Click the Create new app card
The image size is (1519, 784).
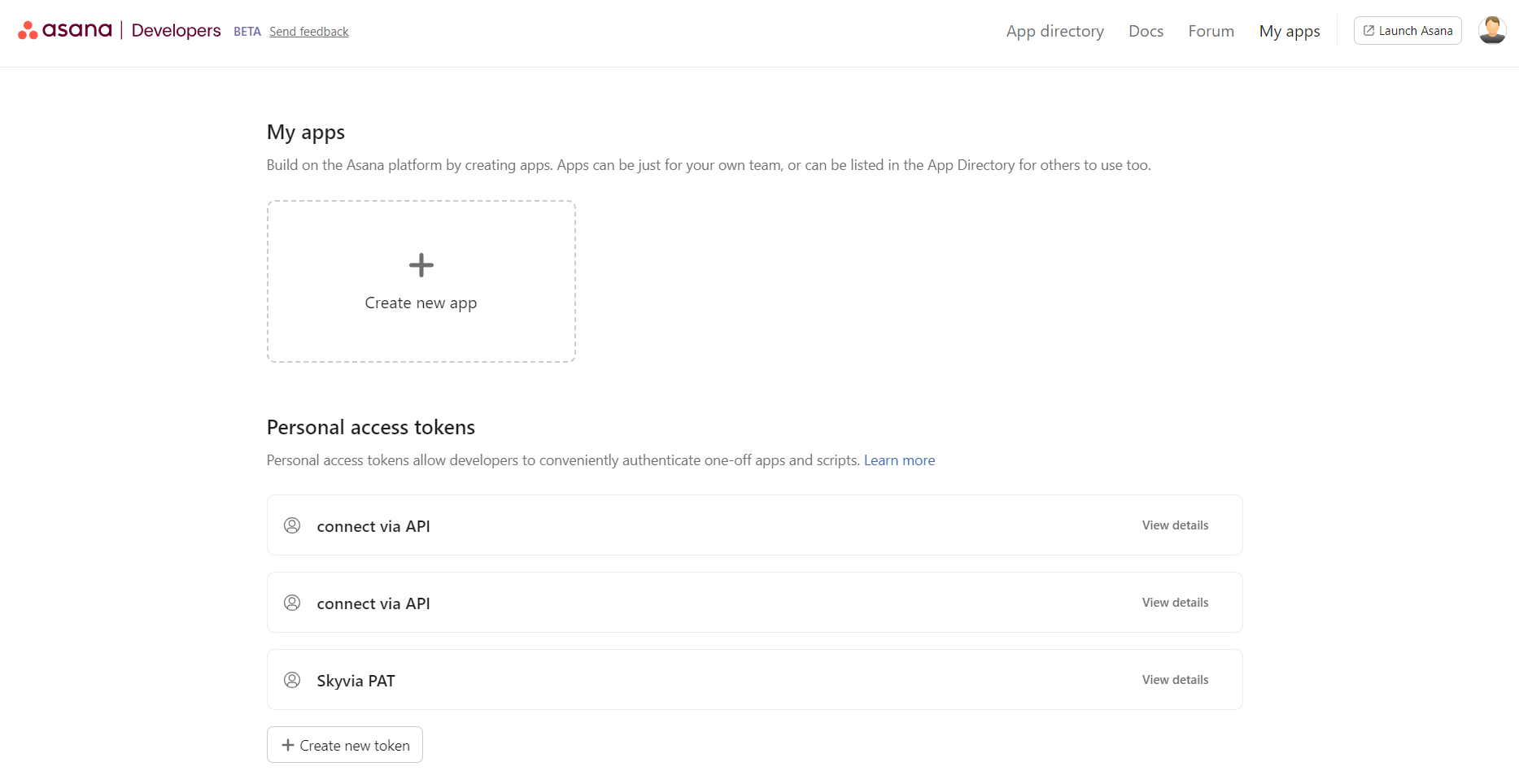[421, 281]
